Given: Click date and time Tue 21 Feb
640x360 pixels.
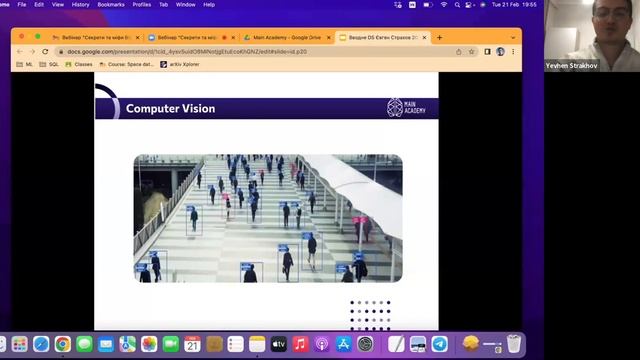Looking at the screenshot, I should [x=514, y=5].
